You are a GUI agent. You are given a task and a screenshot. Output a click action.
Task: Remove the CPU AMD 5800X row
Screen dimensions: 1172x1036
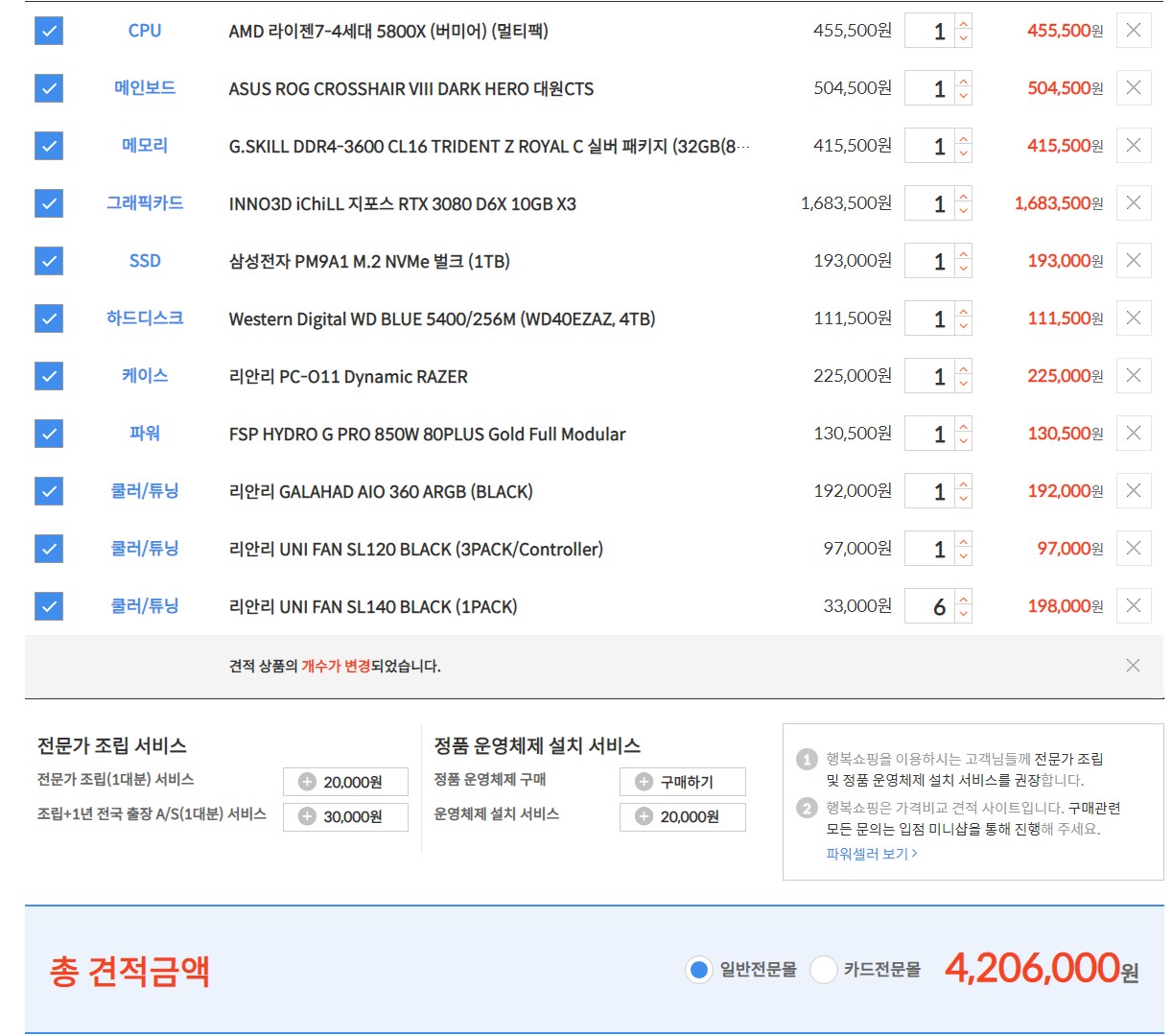[1134, 31]
